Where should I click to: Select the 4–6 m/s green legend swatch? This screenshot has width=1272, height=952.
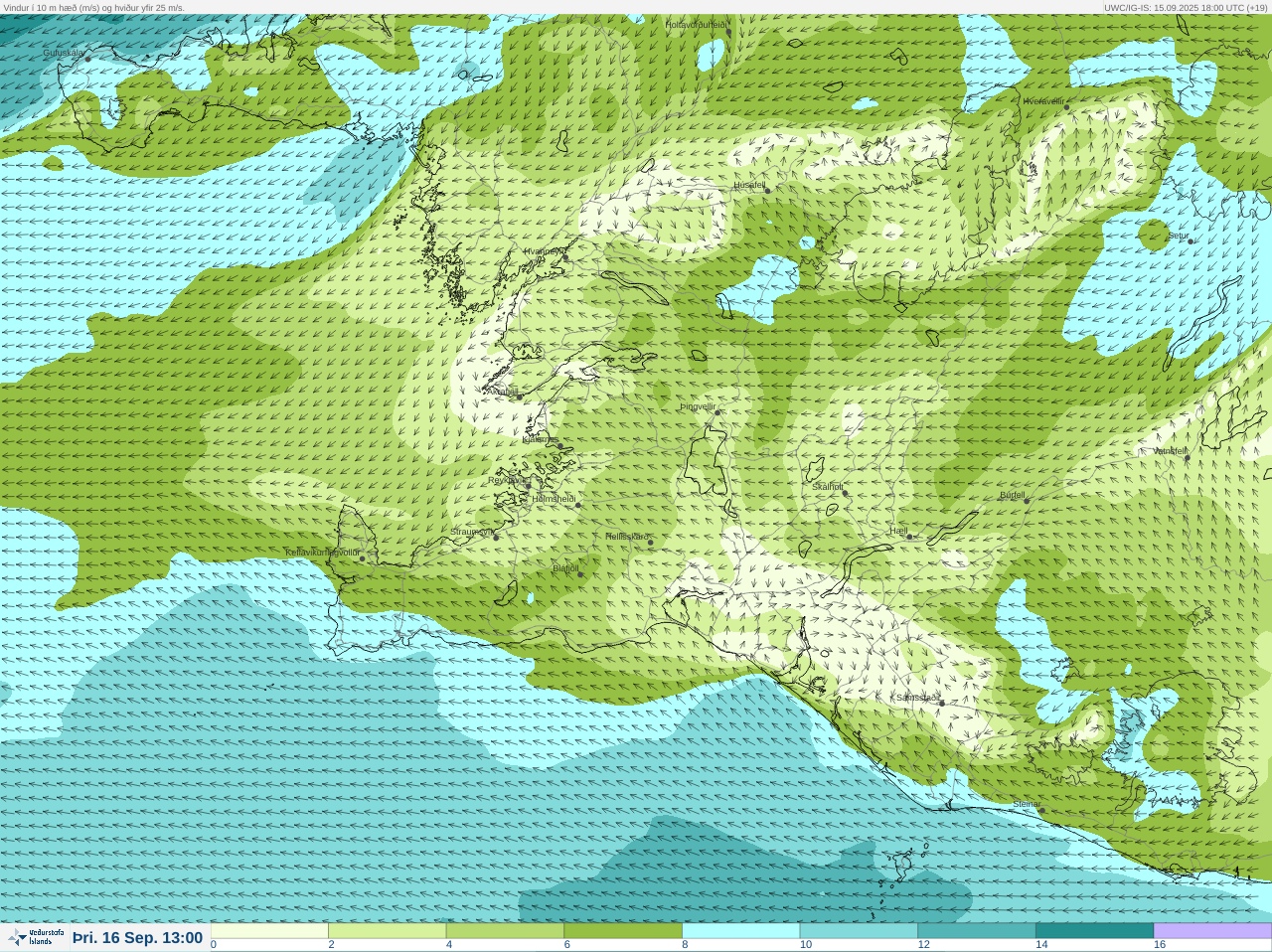505,931
